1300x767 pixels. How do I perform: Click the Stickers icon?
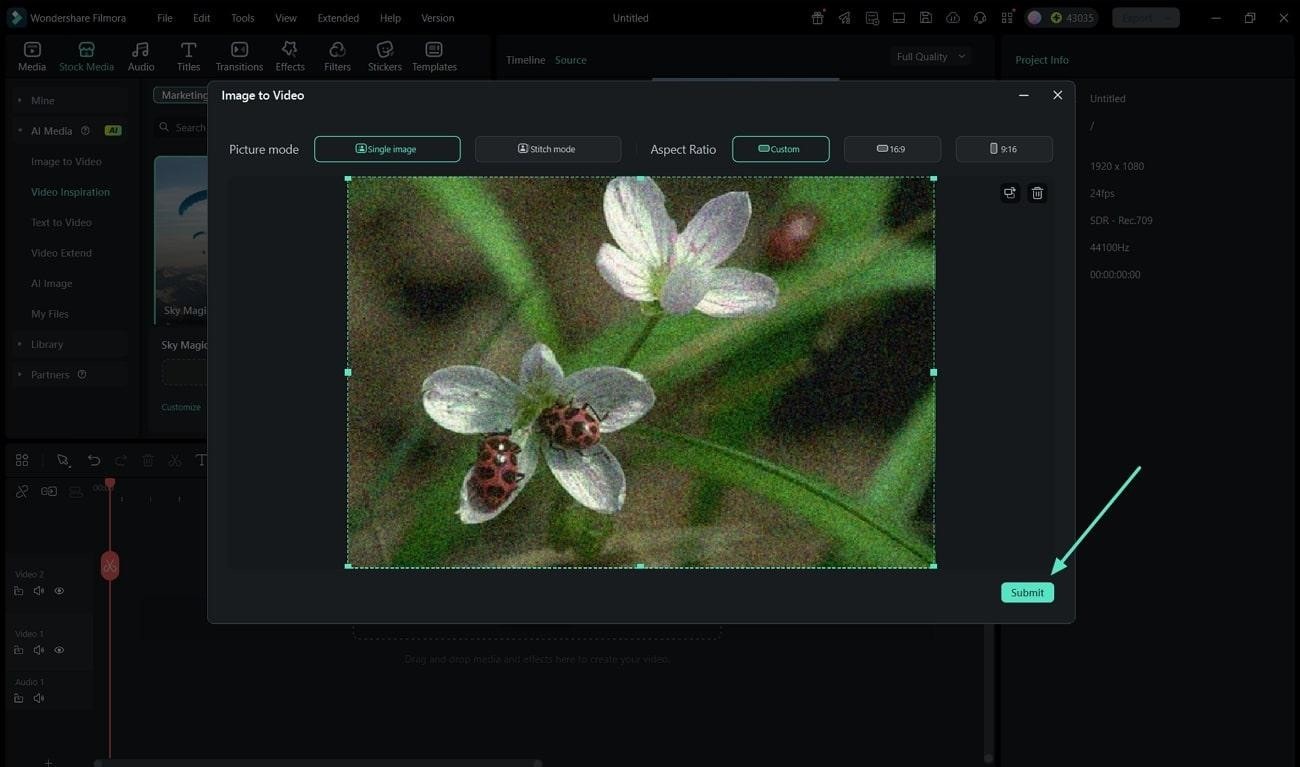[384, 53]
